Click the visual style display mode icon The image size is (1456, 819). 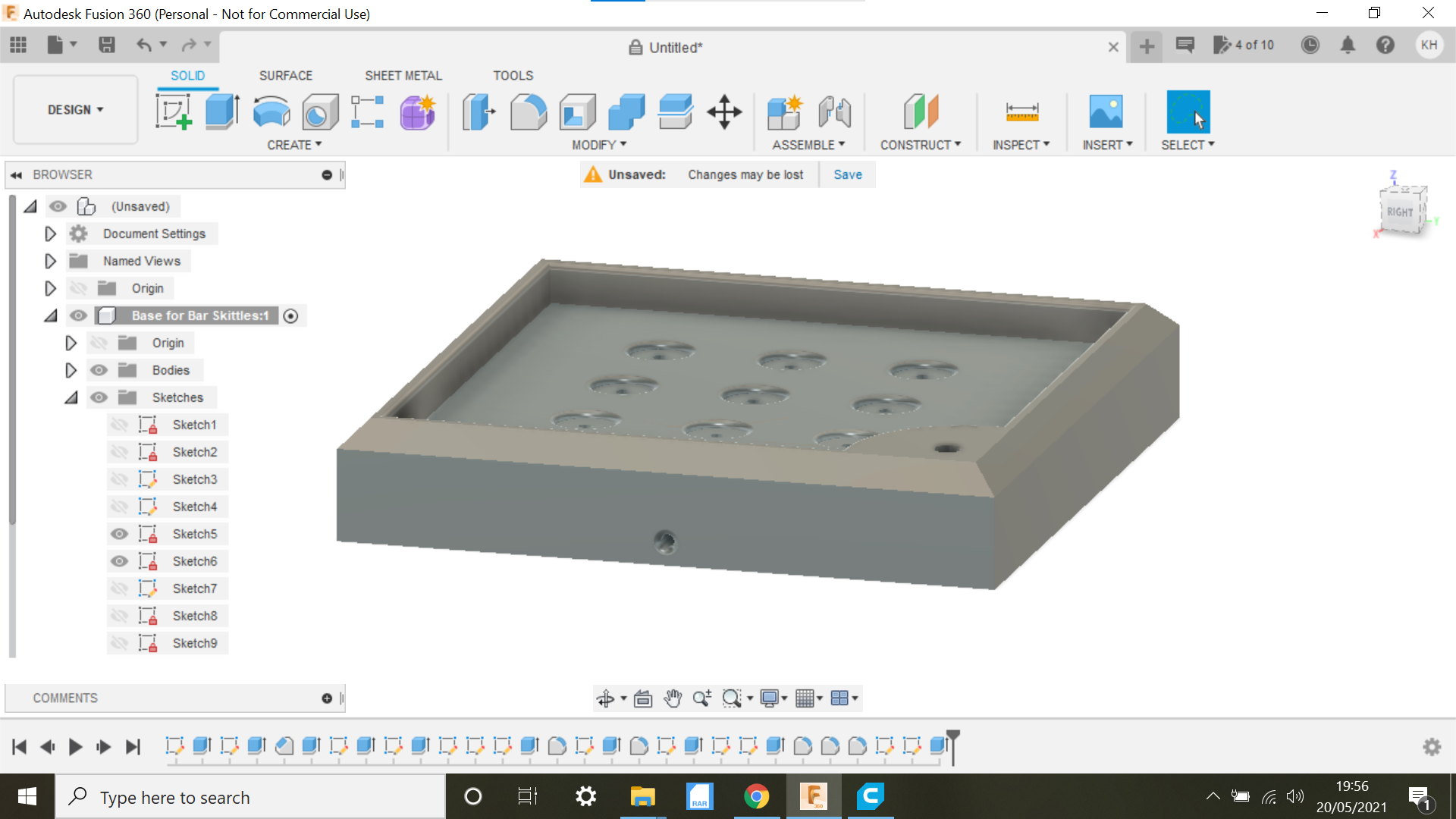[x=771, y=698]
